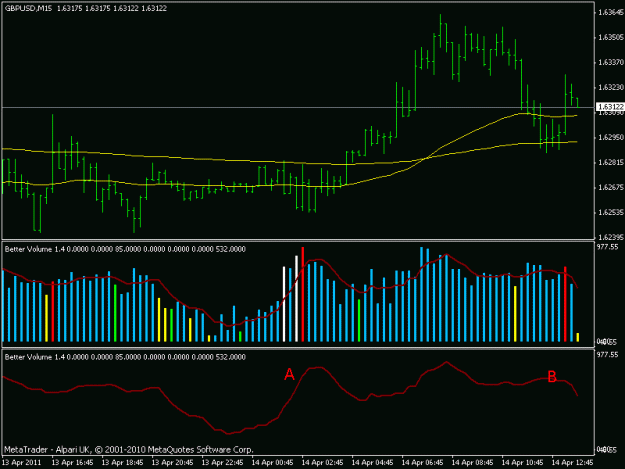625x469 pixels.
Task: Select the 1.62950 price axis value
Action: (610, 137)
